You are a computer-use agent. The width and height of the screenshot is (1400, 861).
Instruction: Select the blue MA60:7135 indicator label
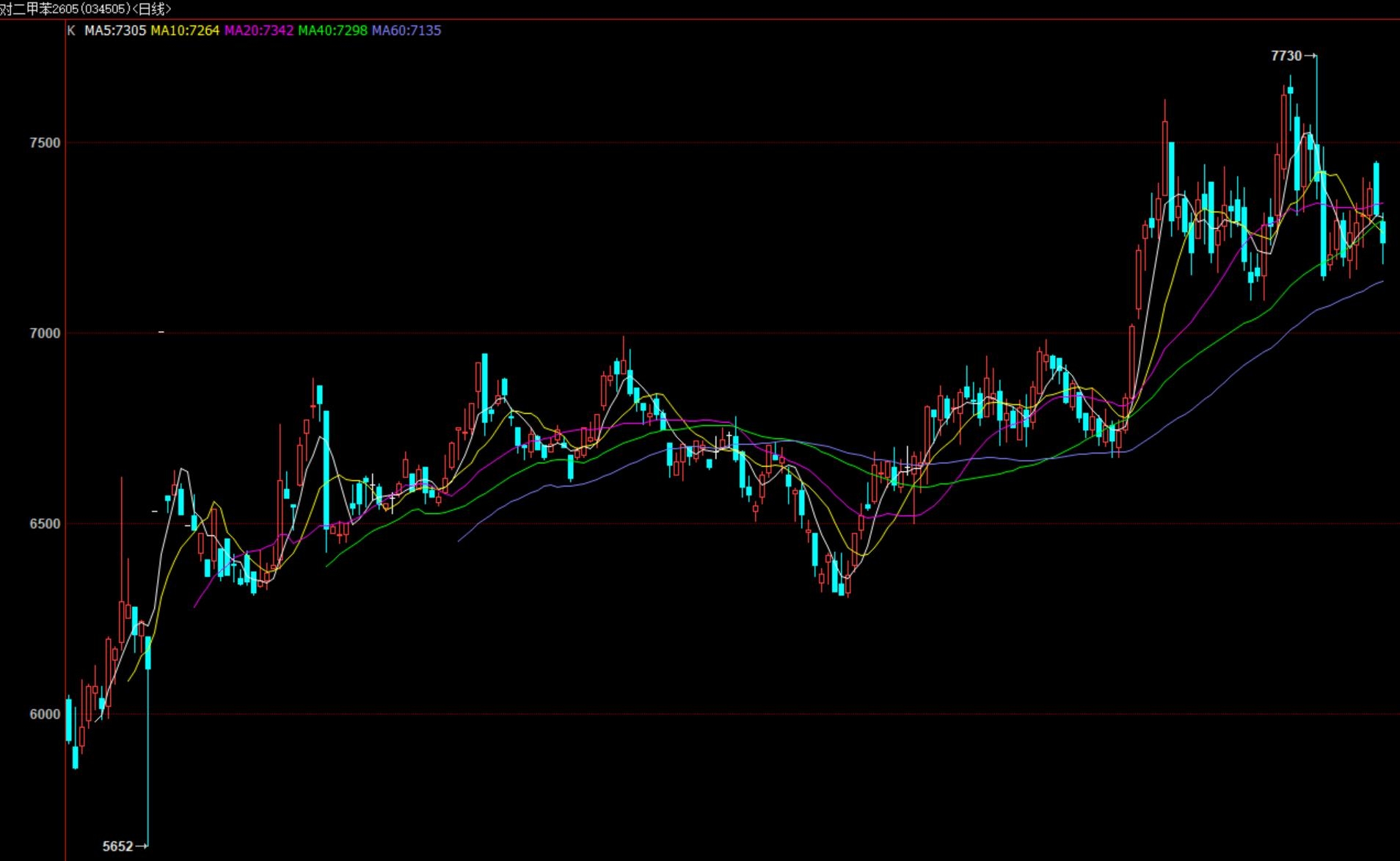pos(406,30)
